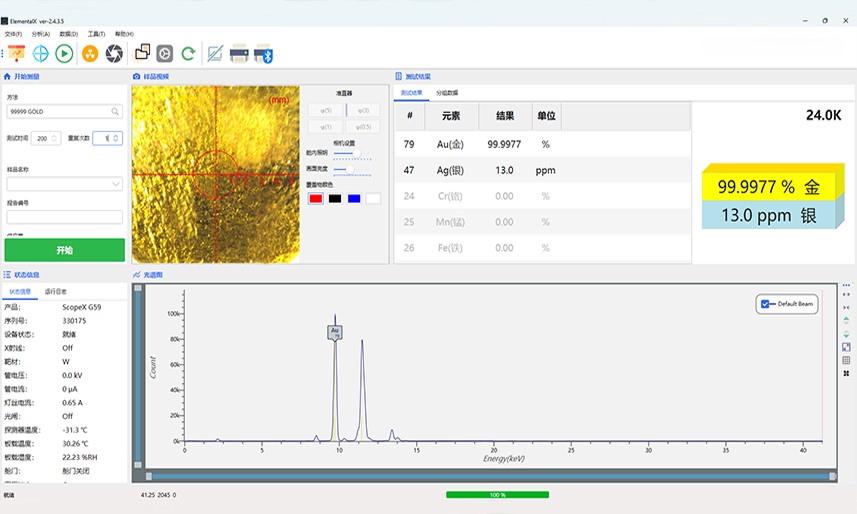Click the green refresh arrow icon

click(x=188, y=54)
